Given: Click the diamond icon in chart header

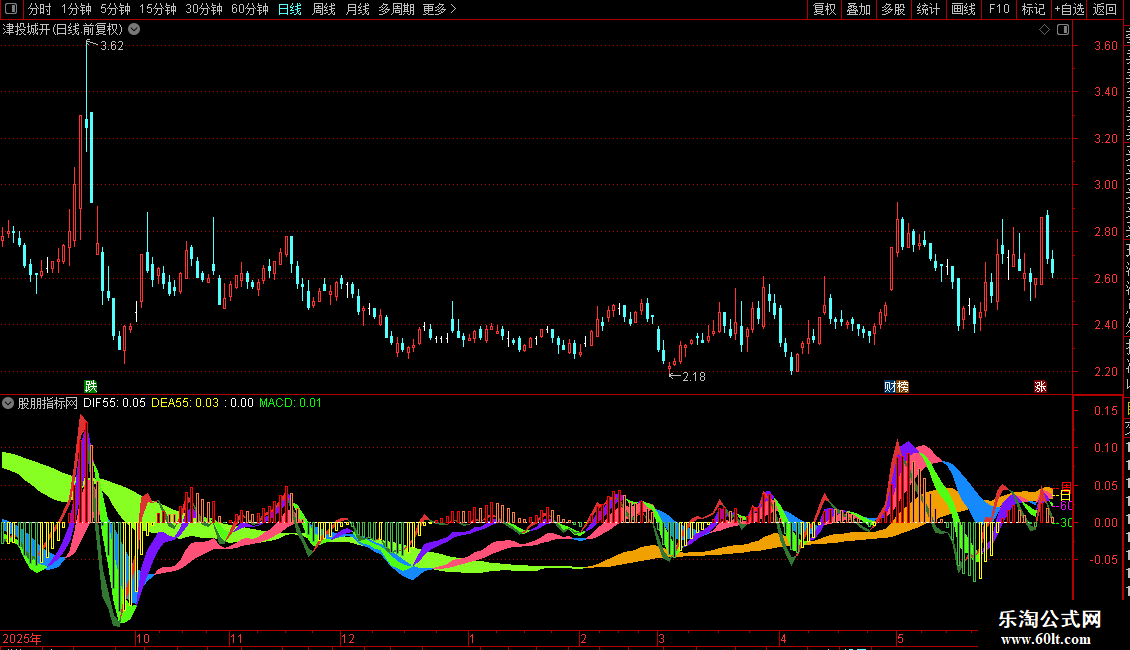Looking at the screenshot, I should 1044,30.
